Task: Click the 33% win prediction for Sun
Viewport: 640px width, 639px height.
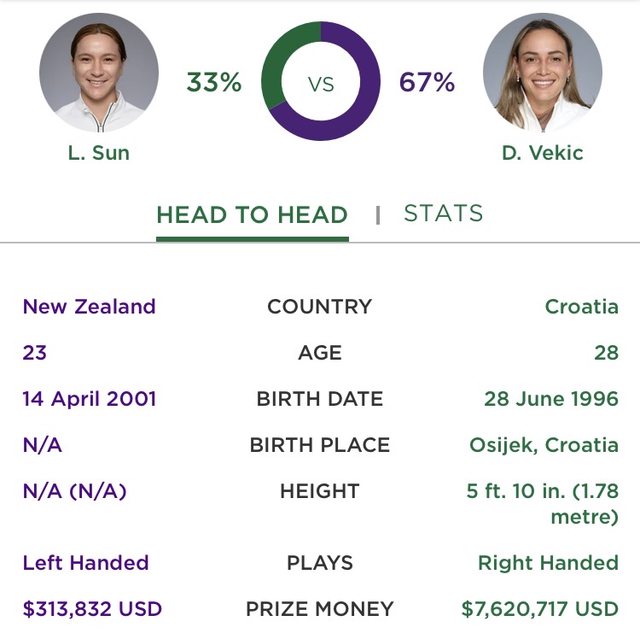Action: [214, 83]
